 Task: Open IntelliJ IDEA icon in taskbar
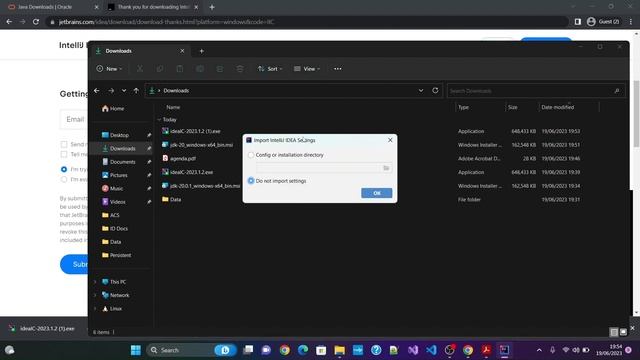click(x=504, y=350)
